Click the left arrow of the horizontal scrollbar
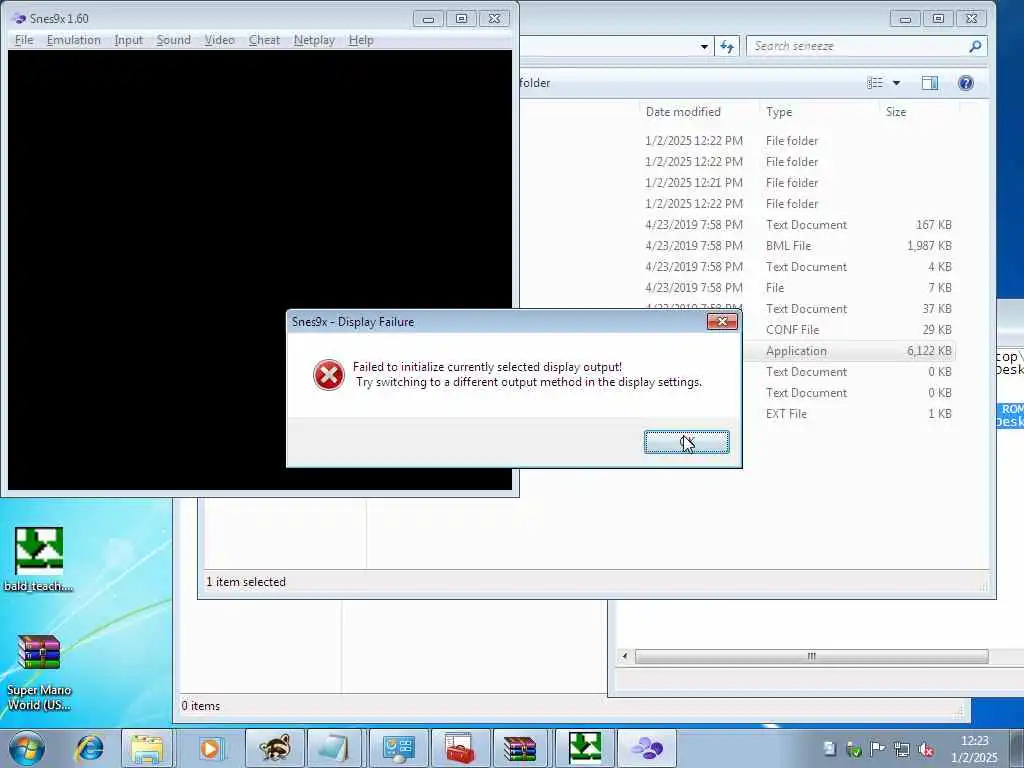Screen dimensions: 1024x768 coord(625,656)
